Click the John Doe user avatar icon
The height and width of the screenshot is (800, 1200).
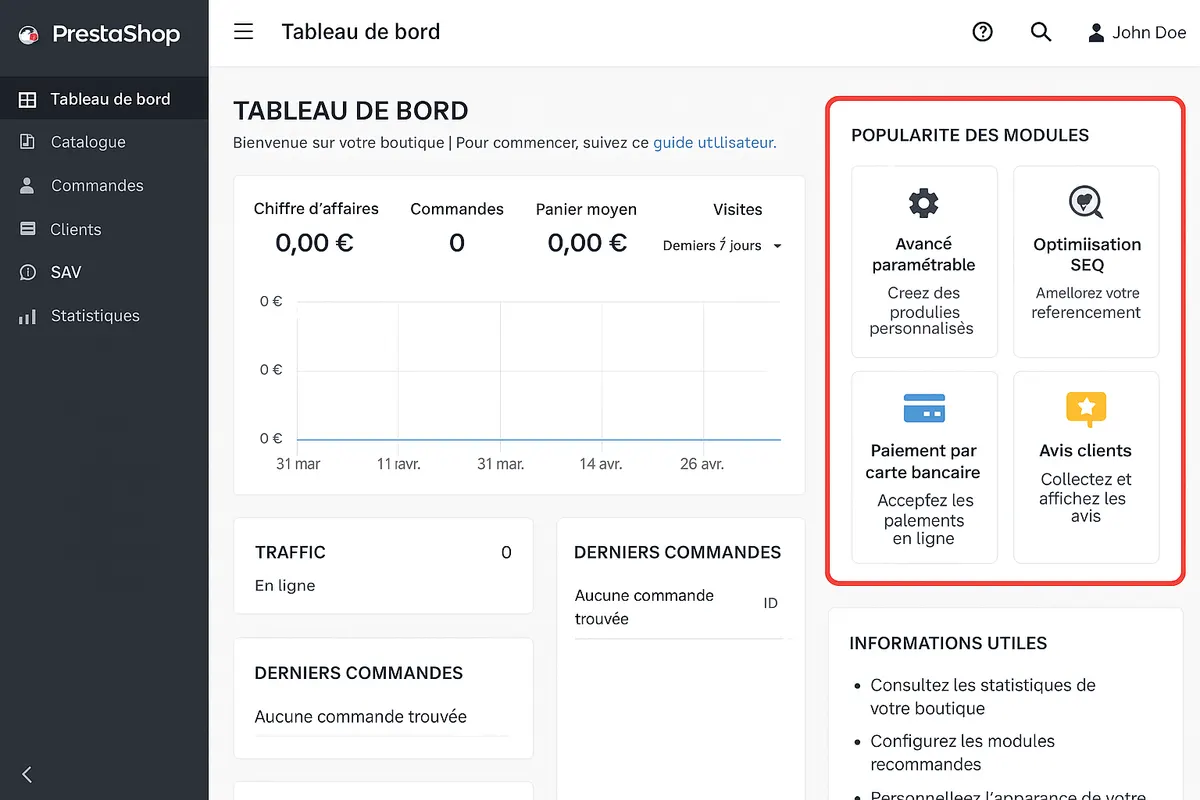[1097, 32]
